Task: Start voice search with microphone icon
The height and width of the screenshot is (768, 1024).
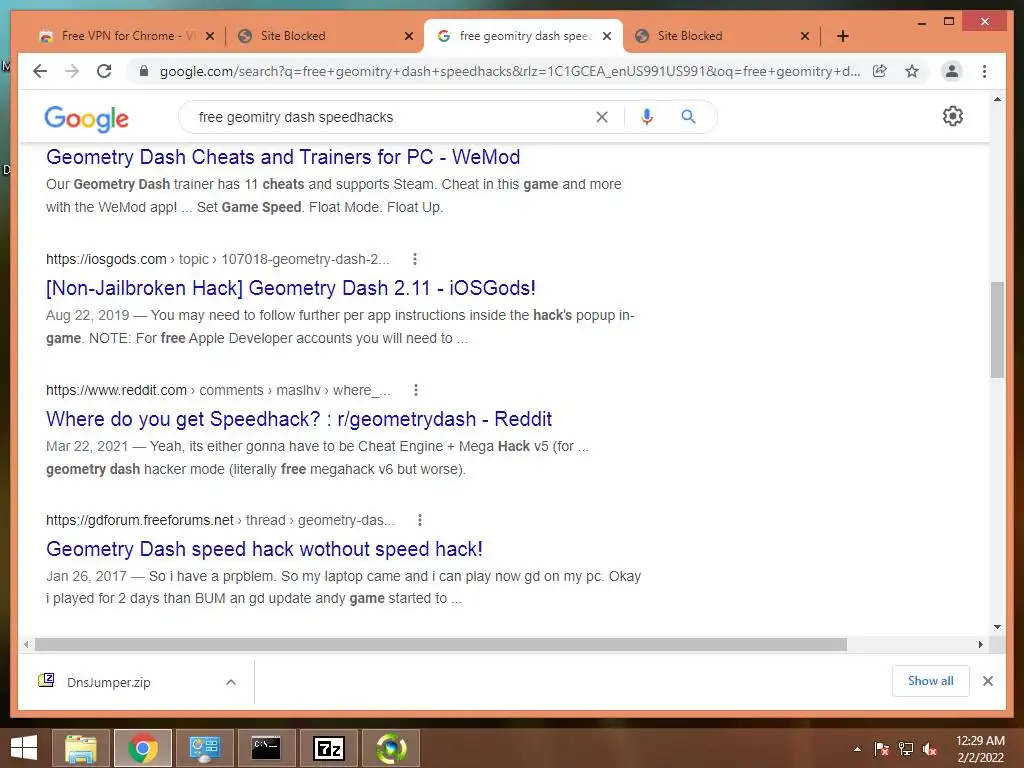Action: [x=647, y=117]
